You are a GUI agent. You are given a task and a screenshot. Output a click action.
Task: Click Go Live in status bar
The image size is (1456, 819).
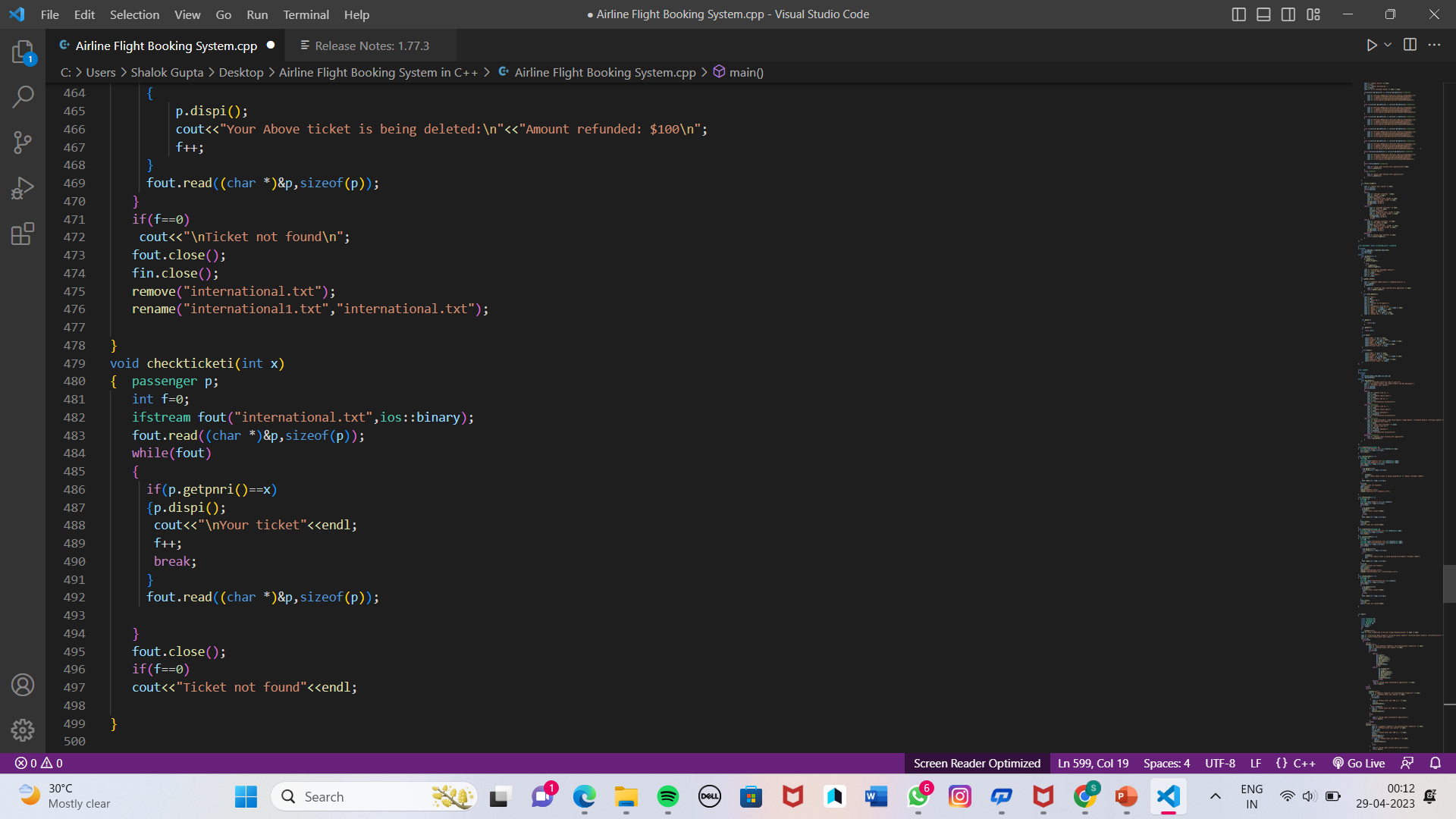click(1359, 763)
